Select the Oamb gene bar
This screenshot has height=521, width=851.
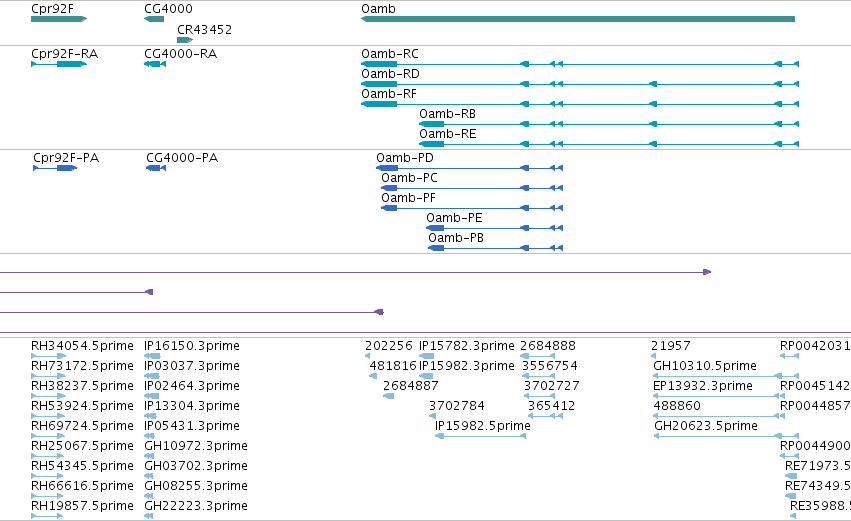[x=578, y=19]
